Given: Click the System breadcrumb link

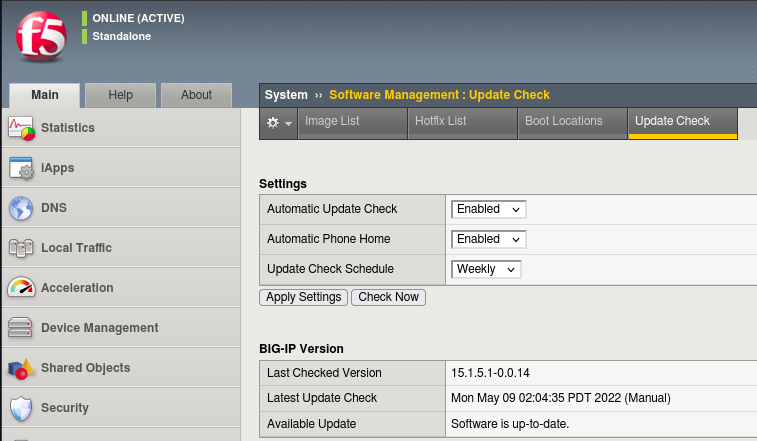Looking at the screenshot, I should click(286, 95).
